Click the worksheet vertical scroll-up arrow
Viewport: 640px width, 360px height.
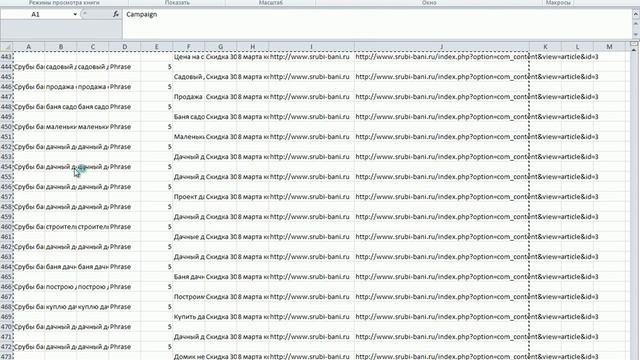[x=634, y=50]
